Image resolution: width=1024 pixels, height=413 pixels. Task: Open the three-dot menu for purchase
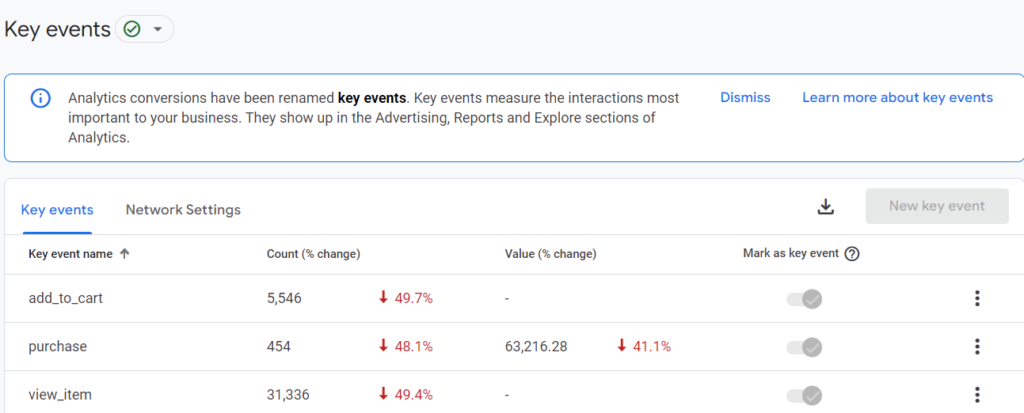[977, 346]
